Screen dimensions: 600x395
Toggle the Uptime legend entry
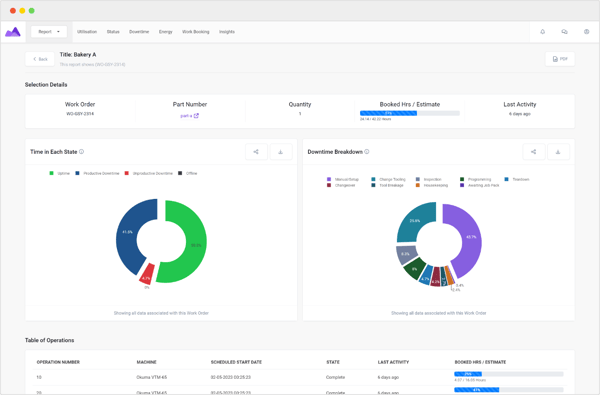60,173
